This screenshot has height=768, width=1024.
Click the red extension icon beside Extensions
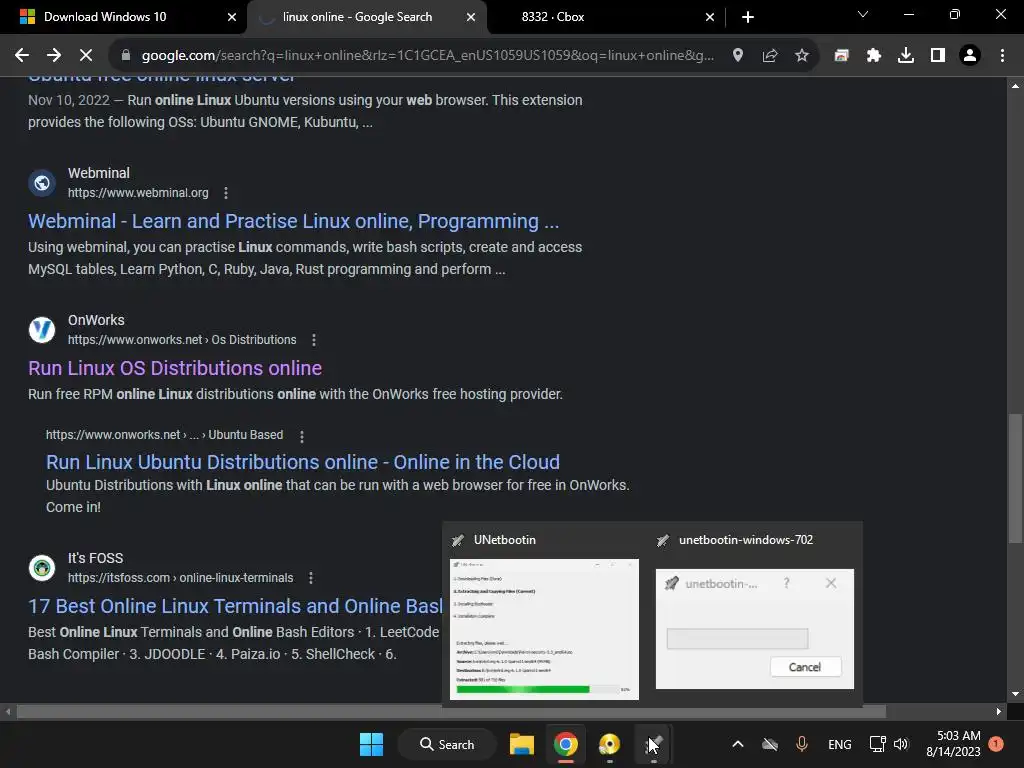point(842,56)
